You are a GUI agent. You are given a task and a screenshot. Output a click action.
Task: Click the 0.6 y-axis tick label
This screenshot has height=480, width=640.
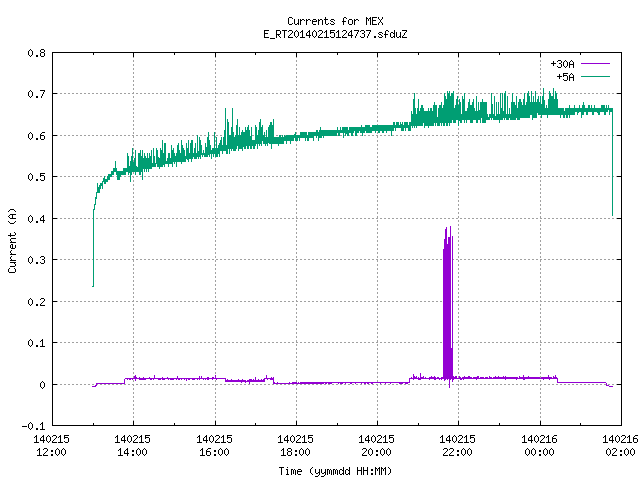pos(36,136)
